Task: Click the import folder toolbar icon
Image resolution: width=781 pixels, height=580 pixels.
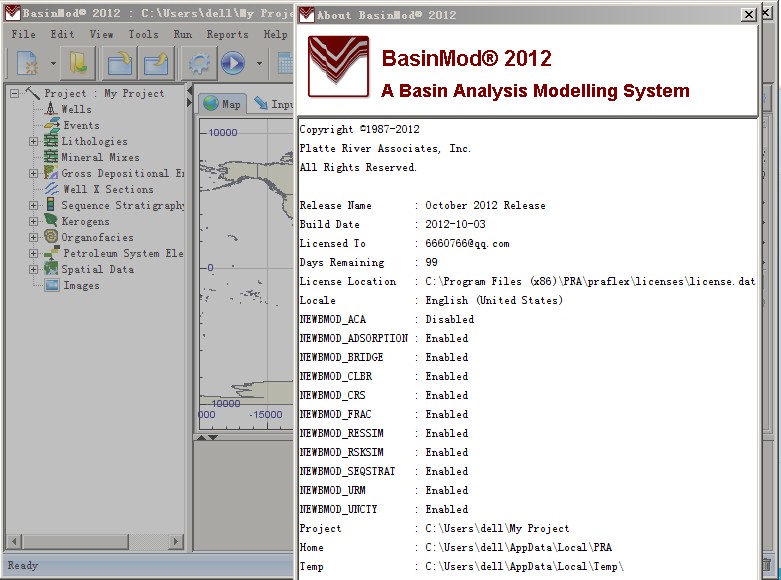Action: pyautogui.click(x=120, y=63)
